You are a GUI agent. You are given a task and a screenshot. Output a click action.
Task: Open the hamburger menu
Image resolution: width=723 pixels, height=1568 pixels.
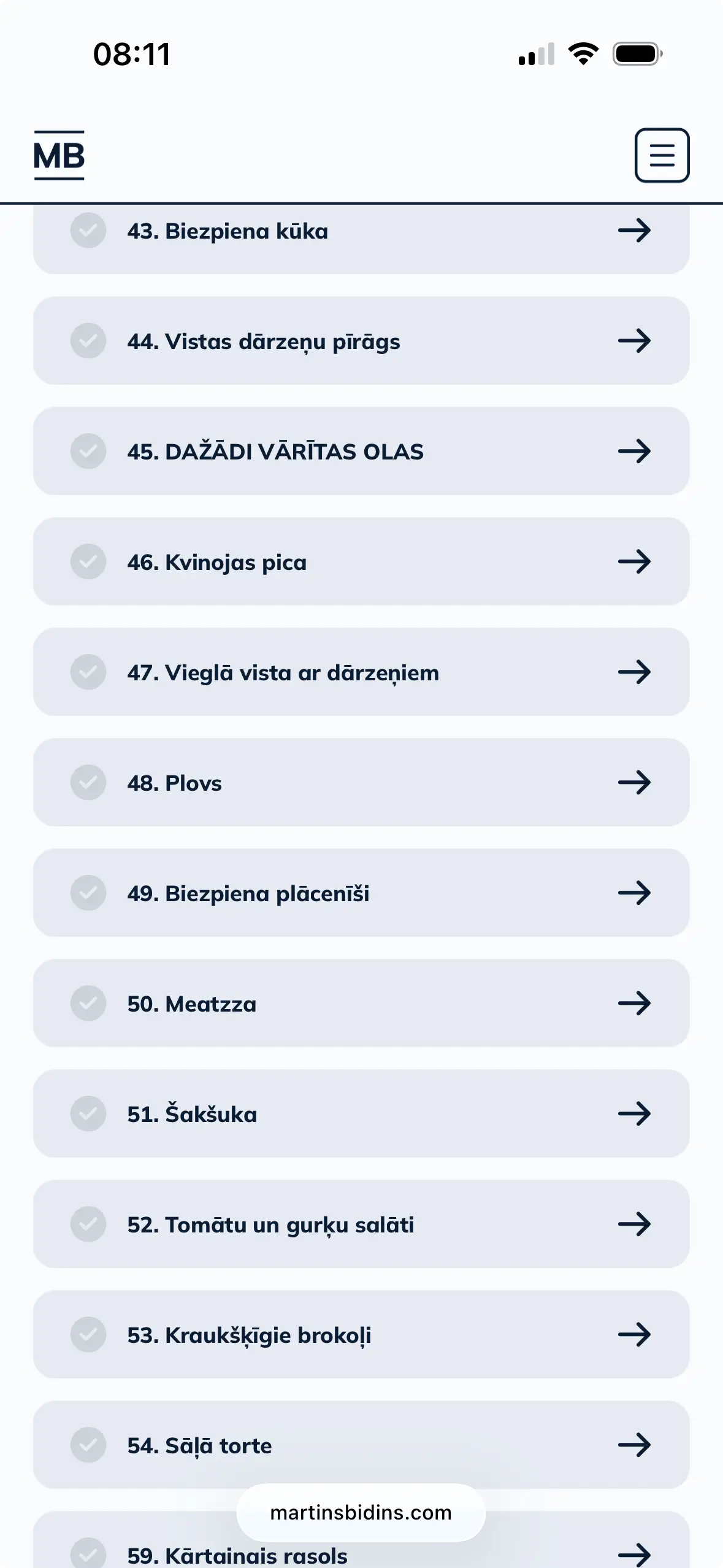point(662,155)
